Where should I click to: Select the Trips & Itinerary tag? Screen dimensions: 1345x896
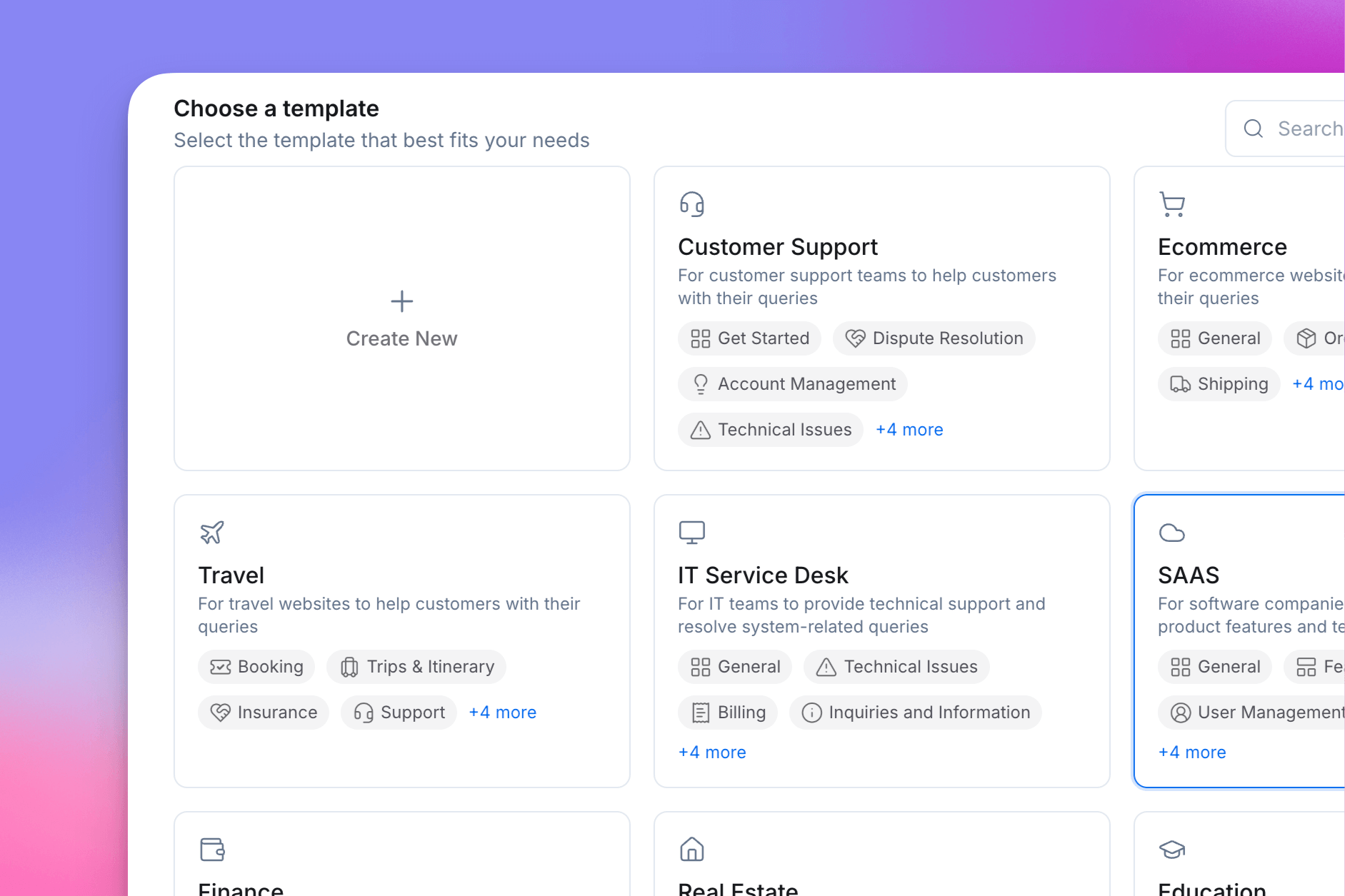416,667
